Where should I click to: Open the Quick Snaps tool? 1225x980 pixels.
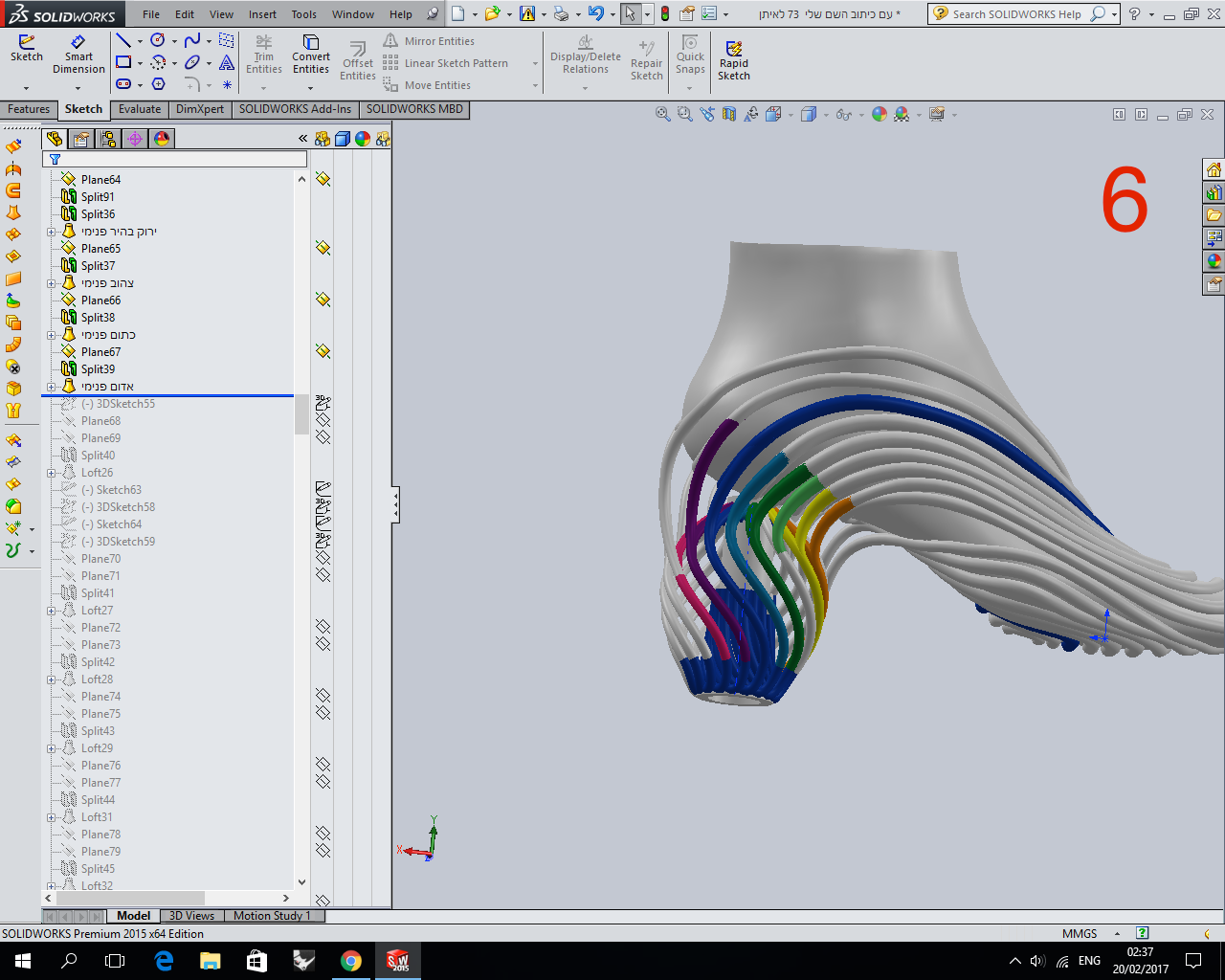pyautogui.click(x=690, y=56)
